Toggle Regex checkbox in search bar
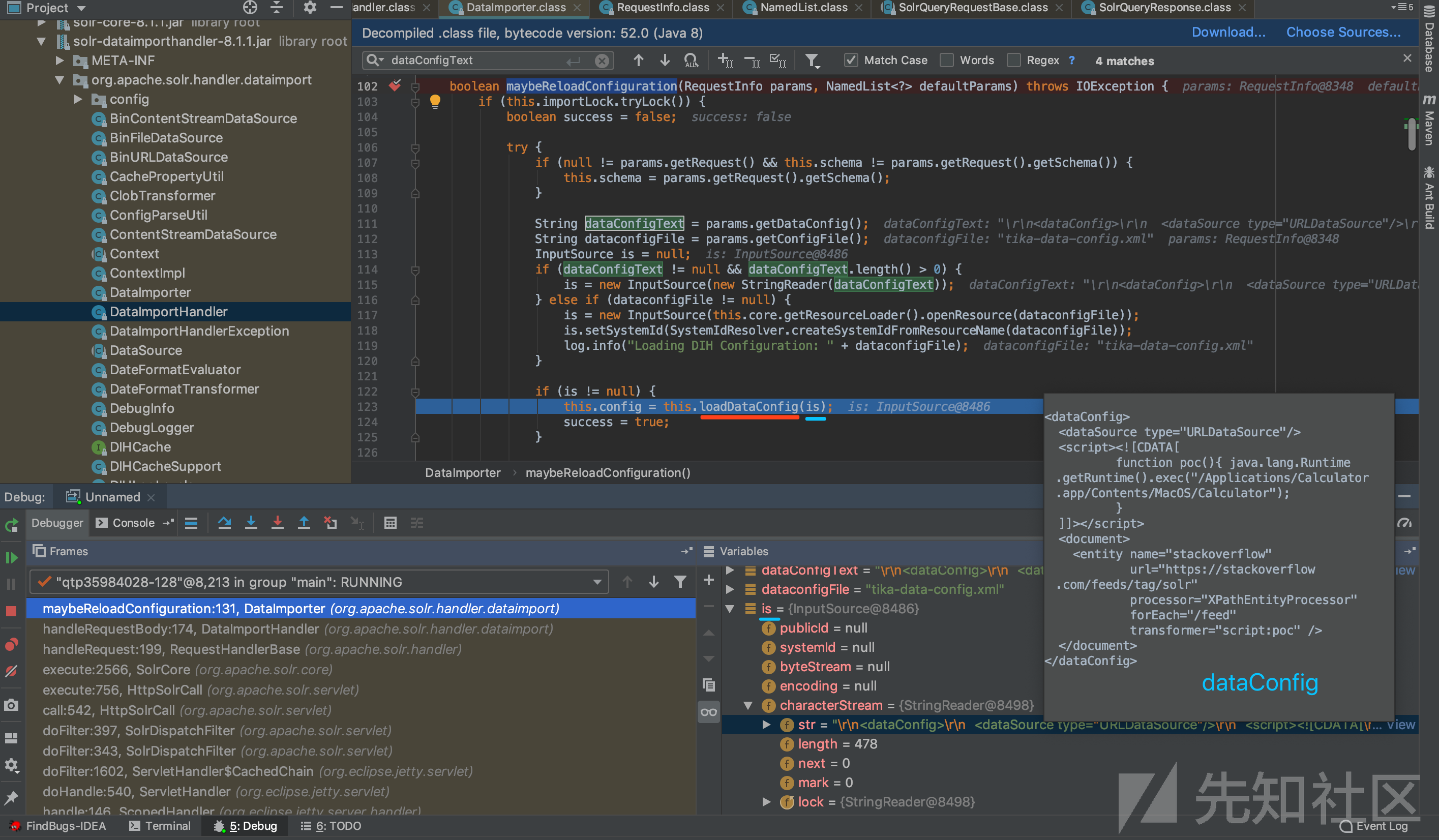The image size is (1439, 840). pyautogui.click(x=1013, y=60)
